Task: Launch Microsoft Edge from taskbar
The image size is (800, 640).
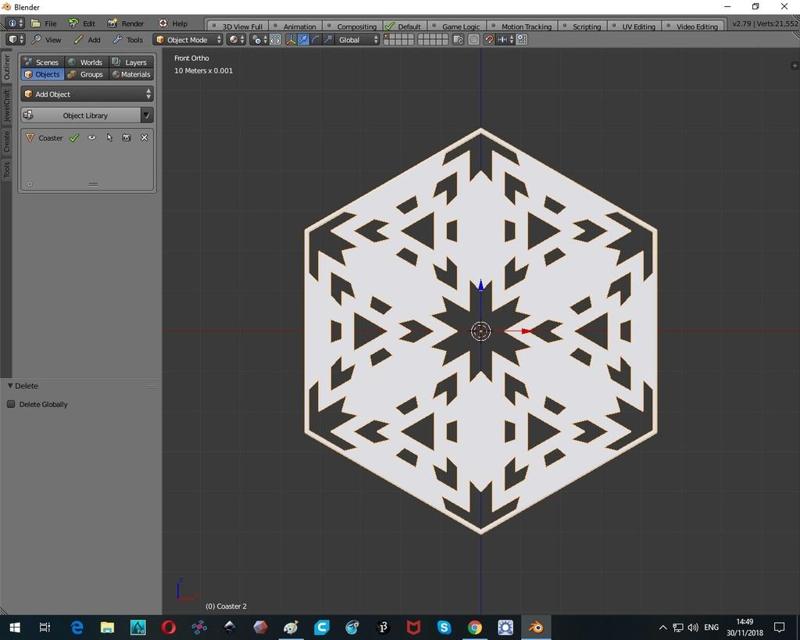Action: click(77, 627)
